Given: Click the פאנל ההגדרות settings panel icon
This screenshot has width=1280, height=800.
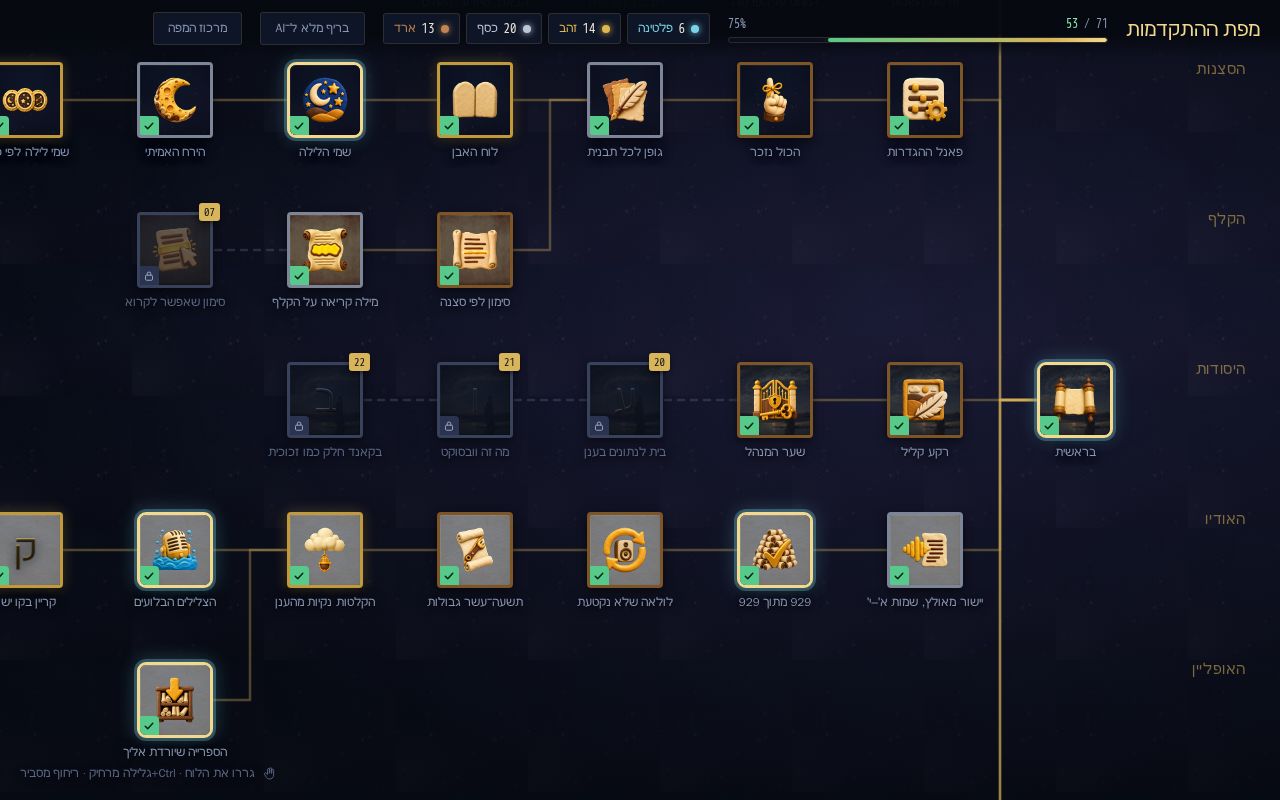Looking at the screenshot, I should point(925,100).
